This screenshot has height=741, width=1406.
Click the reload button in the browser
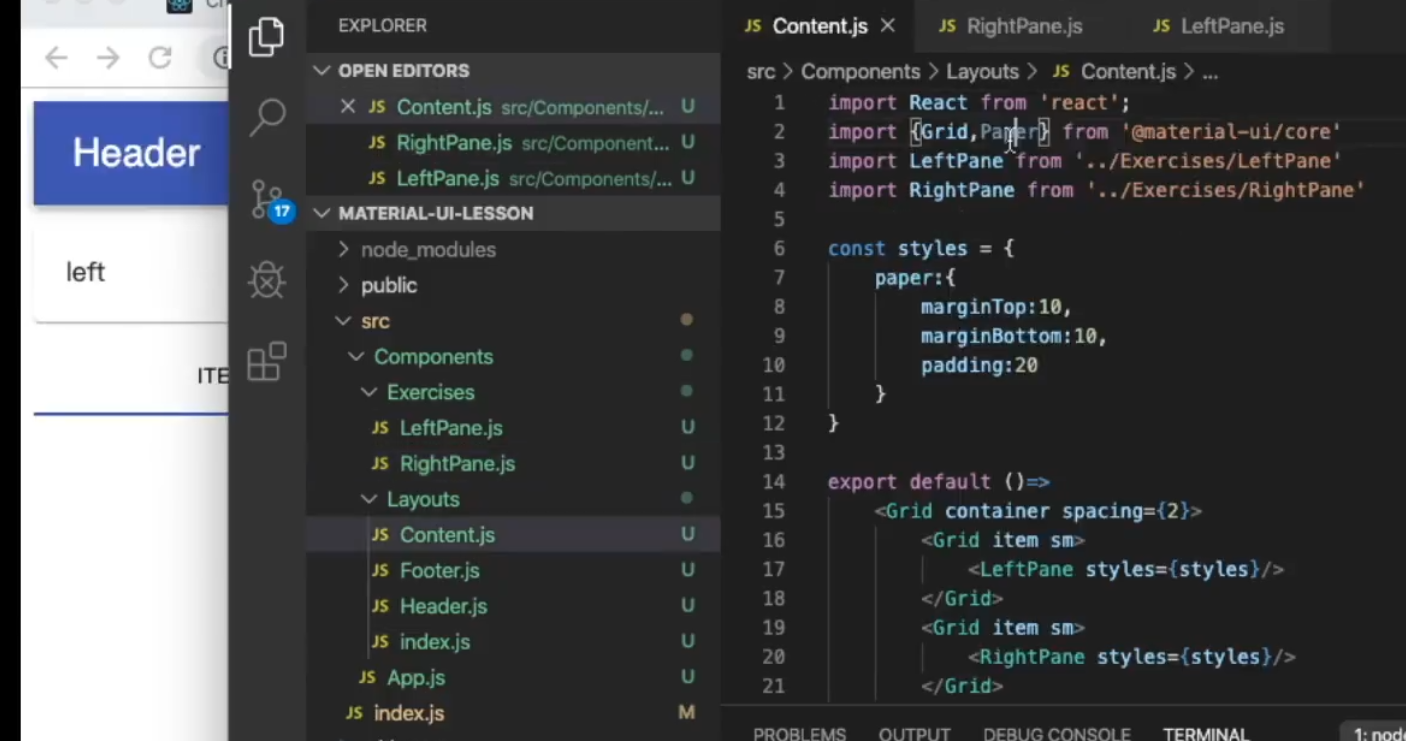(160, 58)
